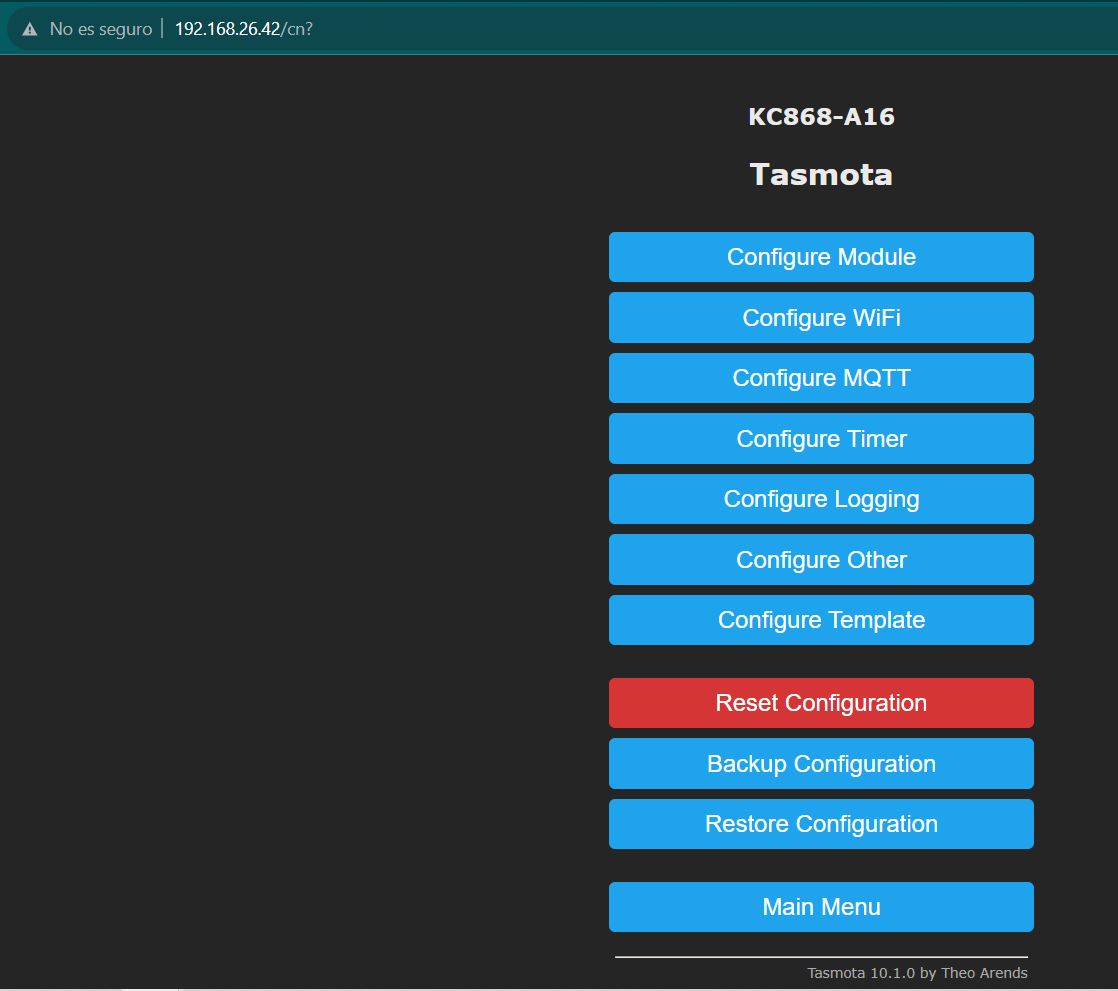
Task: Open Configure WiFi settings
Action: [820, 318]
